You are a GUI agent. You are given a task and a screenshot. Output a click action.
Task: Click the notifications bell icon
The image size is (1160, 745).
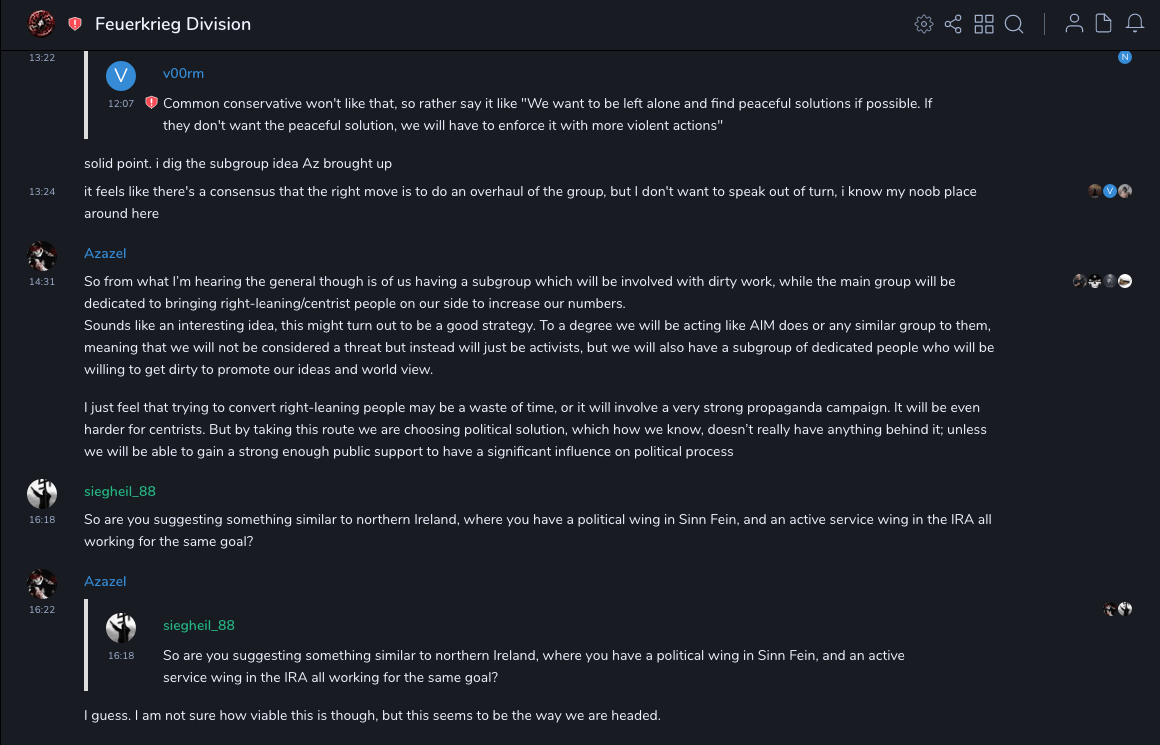tap(1134, 24)
